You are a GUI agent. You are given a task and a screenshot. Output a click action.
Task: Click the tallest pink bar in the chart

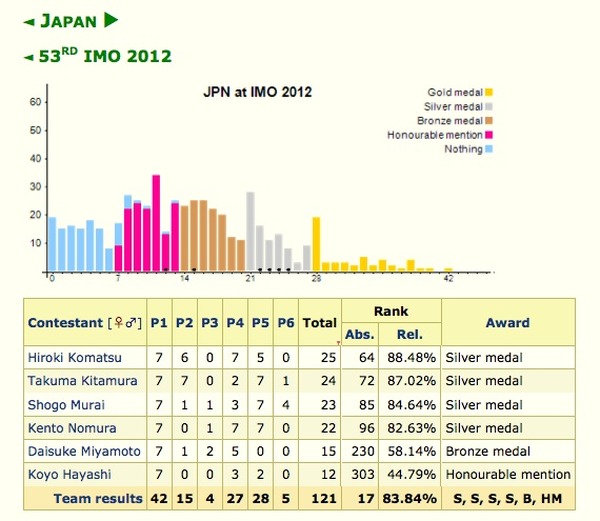[x=156, y=223]
